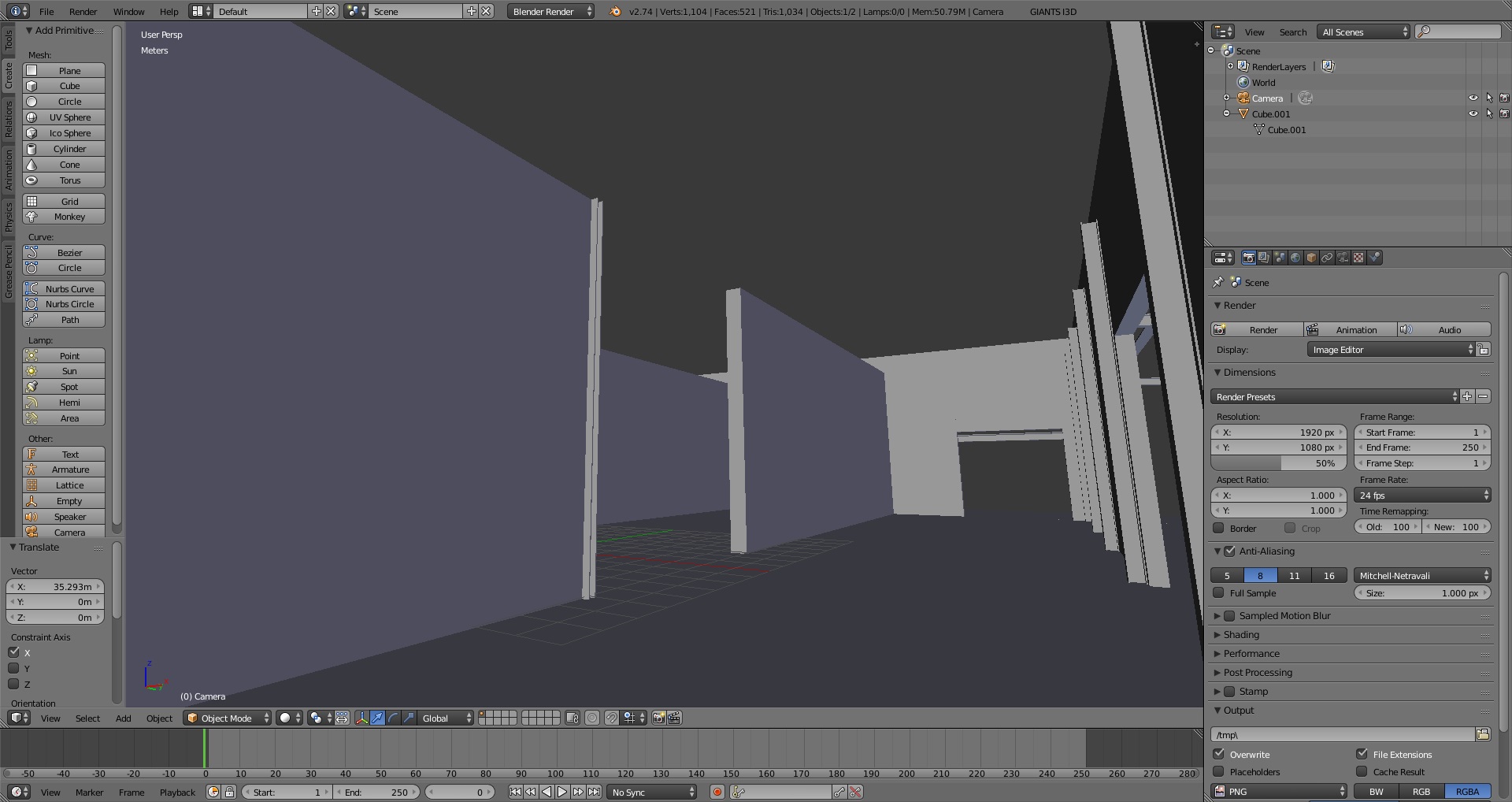Click the OpenGL render active viewport icon
This screenshot has height=802, width=1512.
coord(658,718)
